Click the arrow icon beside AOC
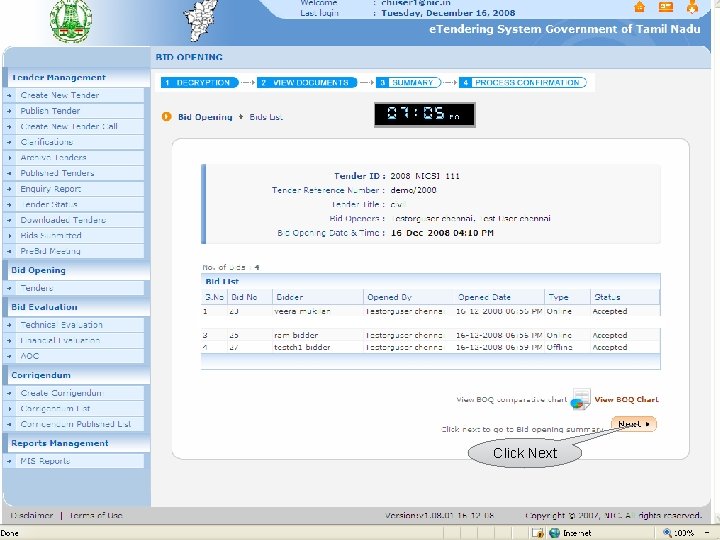The image size is (720, 540). pos(9,356)
